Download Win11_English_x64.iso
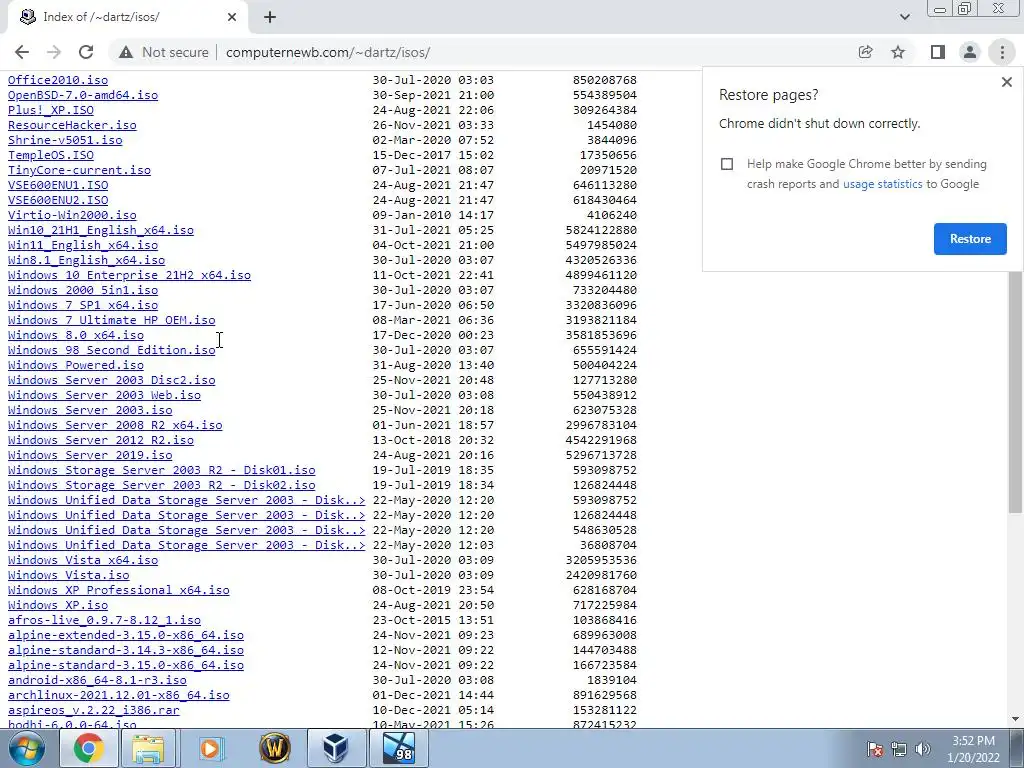The image size is (1024, 768). [x=83, y=245]
